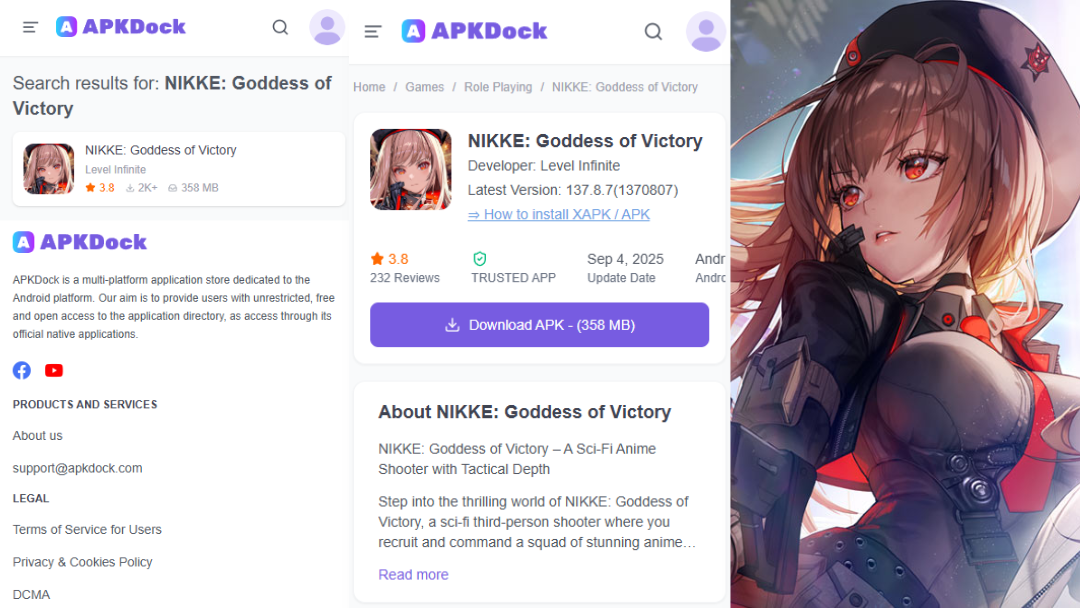Open Games breadcrumb category
The height and width of the screenshot is (608, 1080).
pyautogui.click(x=424, y=87)
